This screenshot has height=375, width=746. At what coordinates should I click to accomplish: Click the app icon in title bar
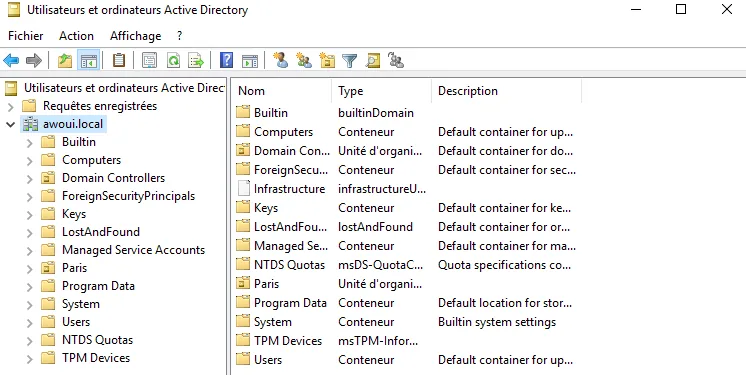14,10
